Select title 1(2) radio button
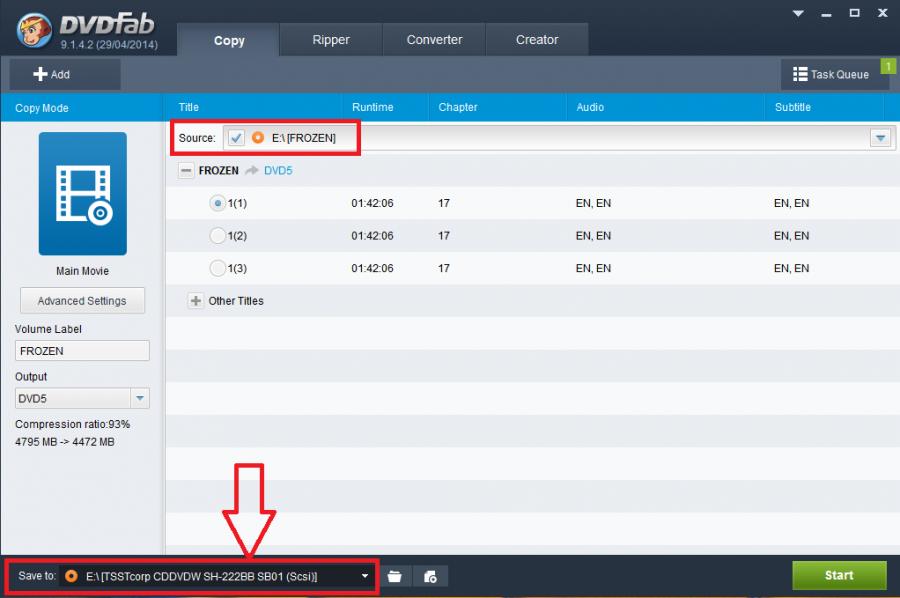Screen dimensions: 900x598 pos(218,236)
